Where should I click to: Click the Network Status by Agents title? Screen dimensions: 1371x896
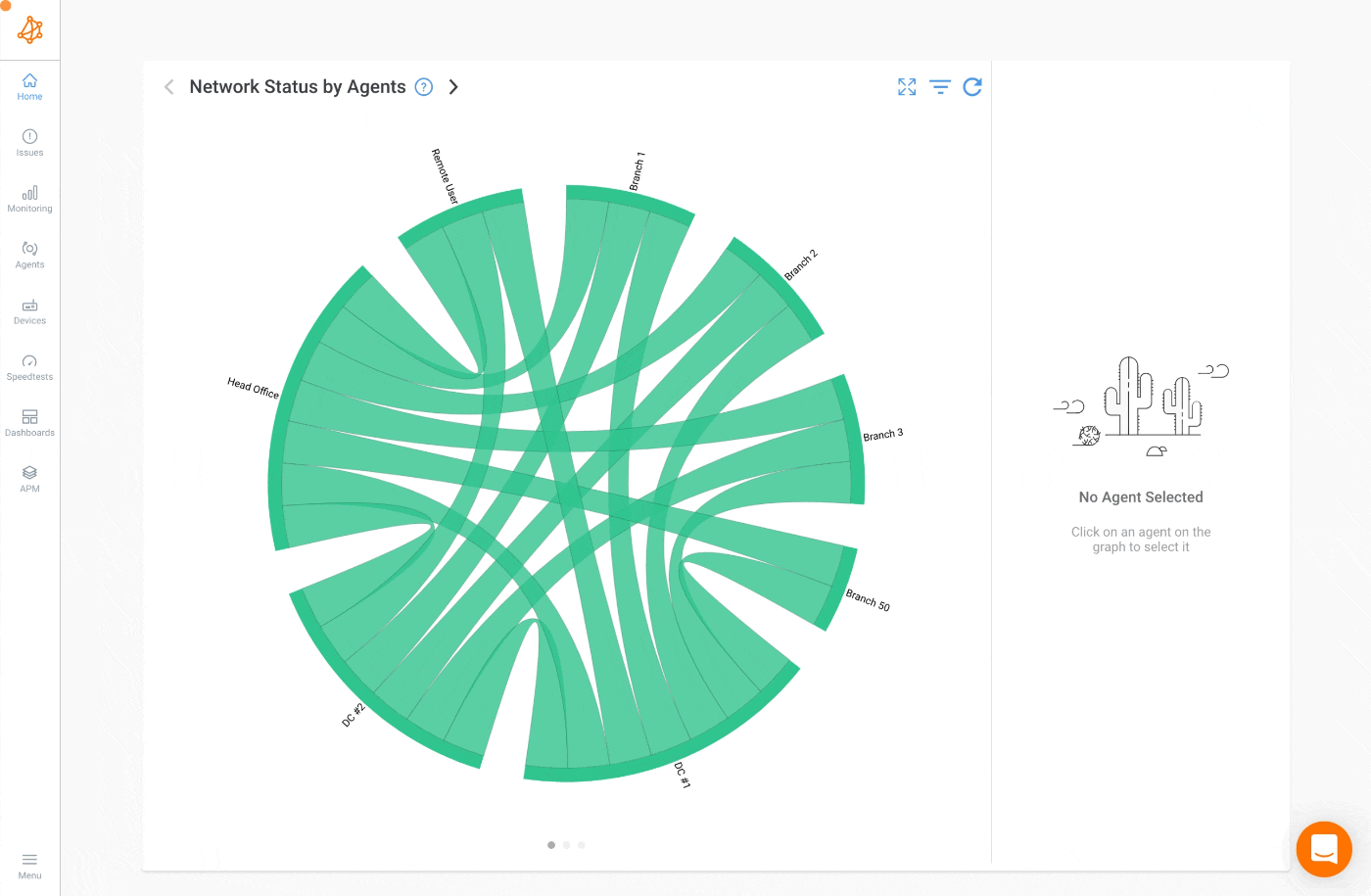pos(296,86)
